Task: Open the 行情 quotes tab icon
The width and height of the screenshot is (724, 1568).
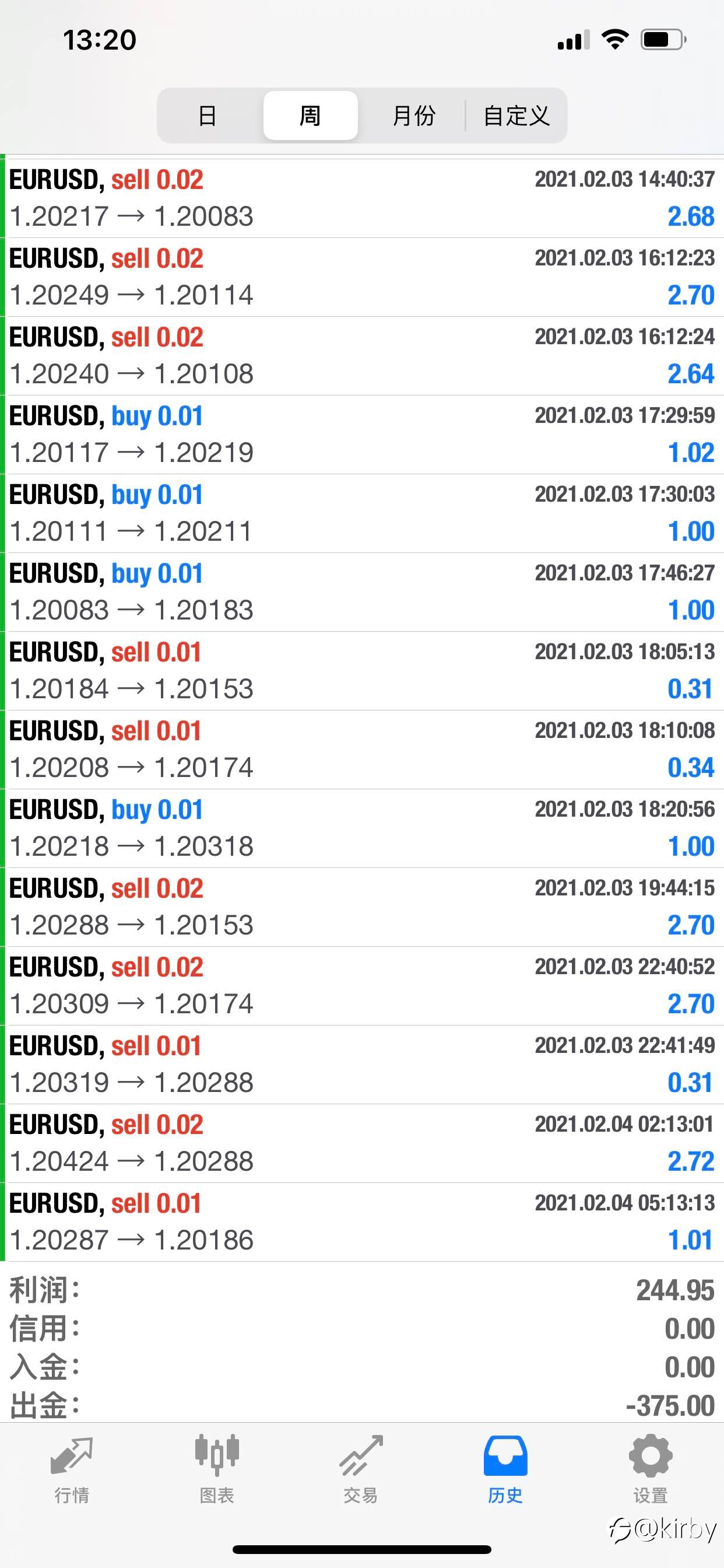Action: point(72,1455)
